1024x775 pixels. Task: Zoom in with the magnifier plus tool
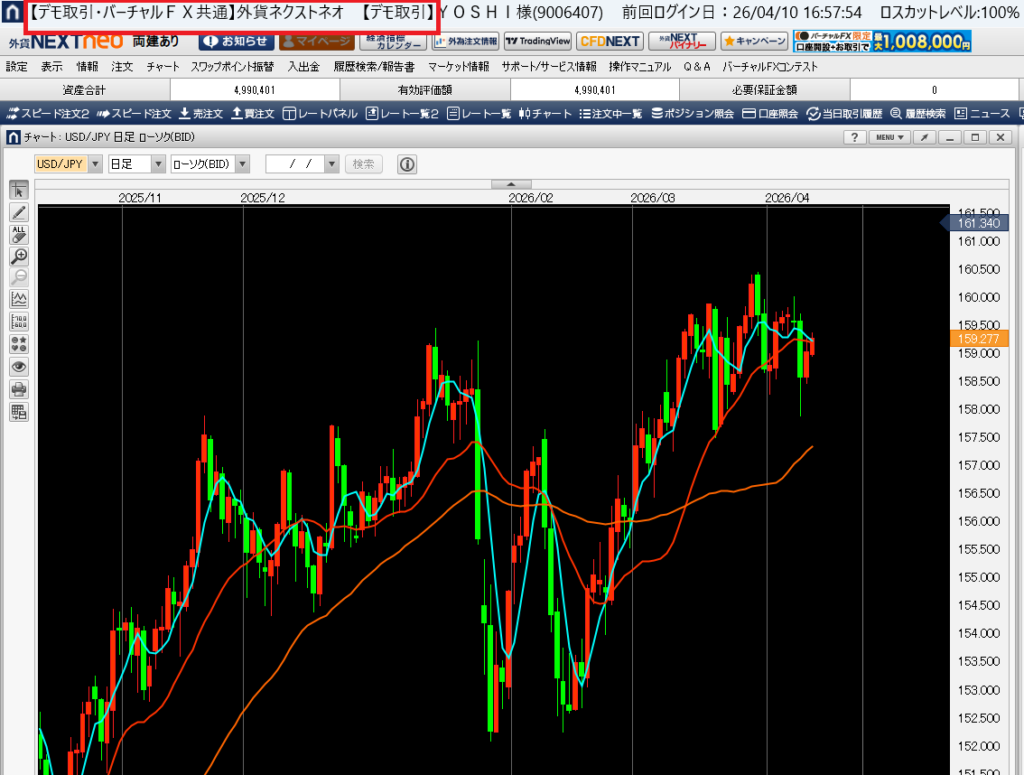[x=19, y=256]
